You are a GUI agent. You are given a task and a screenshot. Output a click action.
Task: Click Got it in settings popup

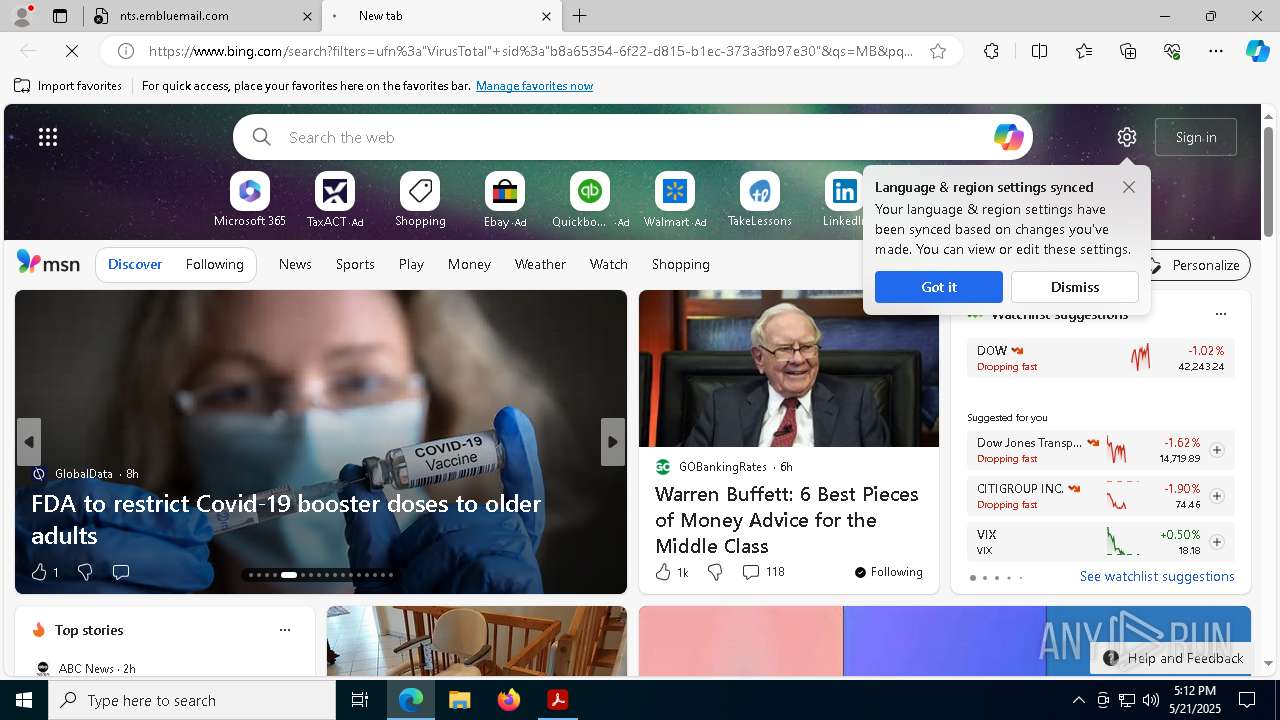point(939,287)
